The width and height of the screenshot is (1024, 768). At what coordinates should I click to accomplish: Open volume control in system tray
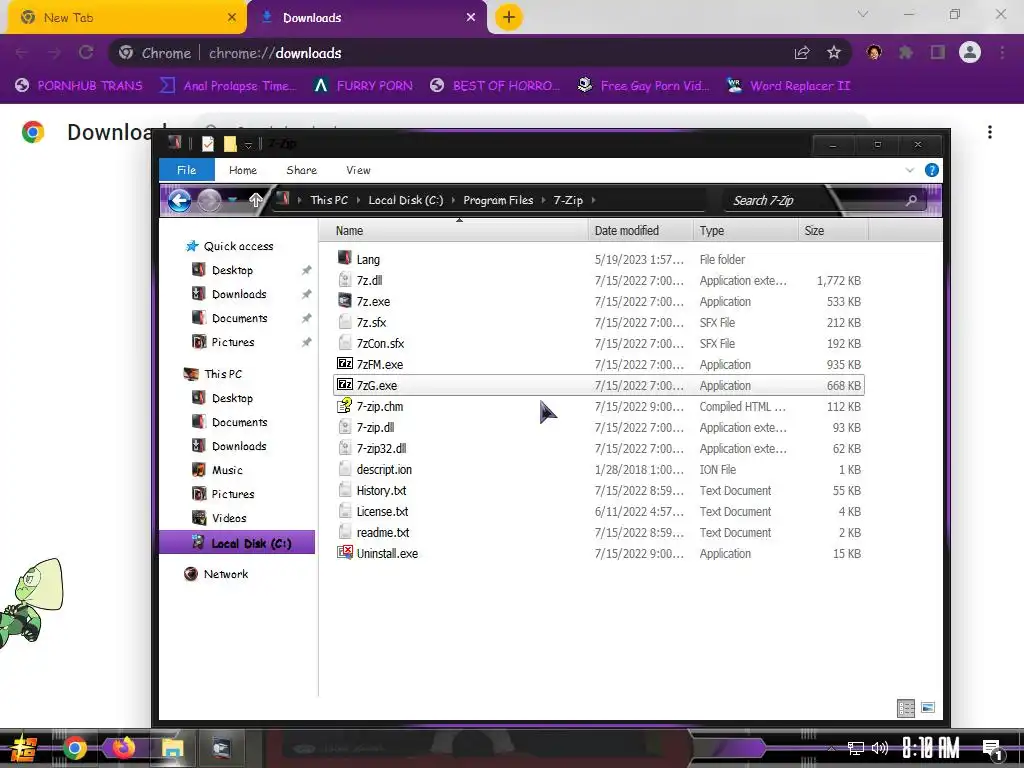tap(880, 748)
